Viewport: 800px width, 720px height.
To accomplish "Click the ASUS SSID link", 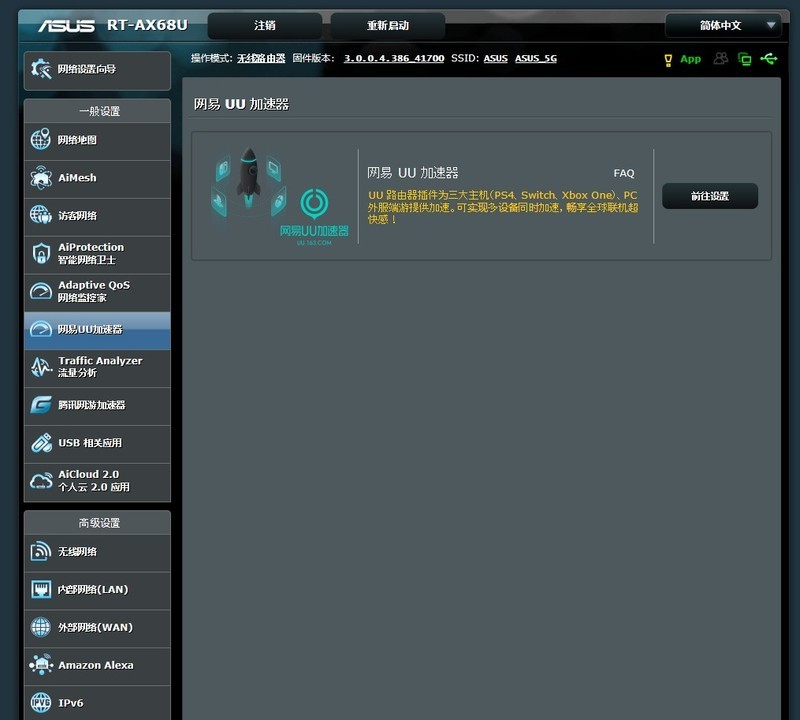I will pyautogui.click(x=495, y=58).
